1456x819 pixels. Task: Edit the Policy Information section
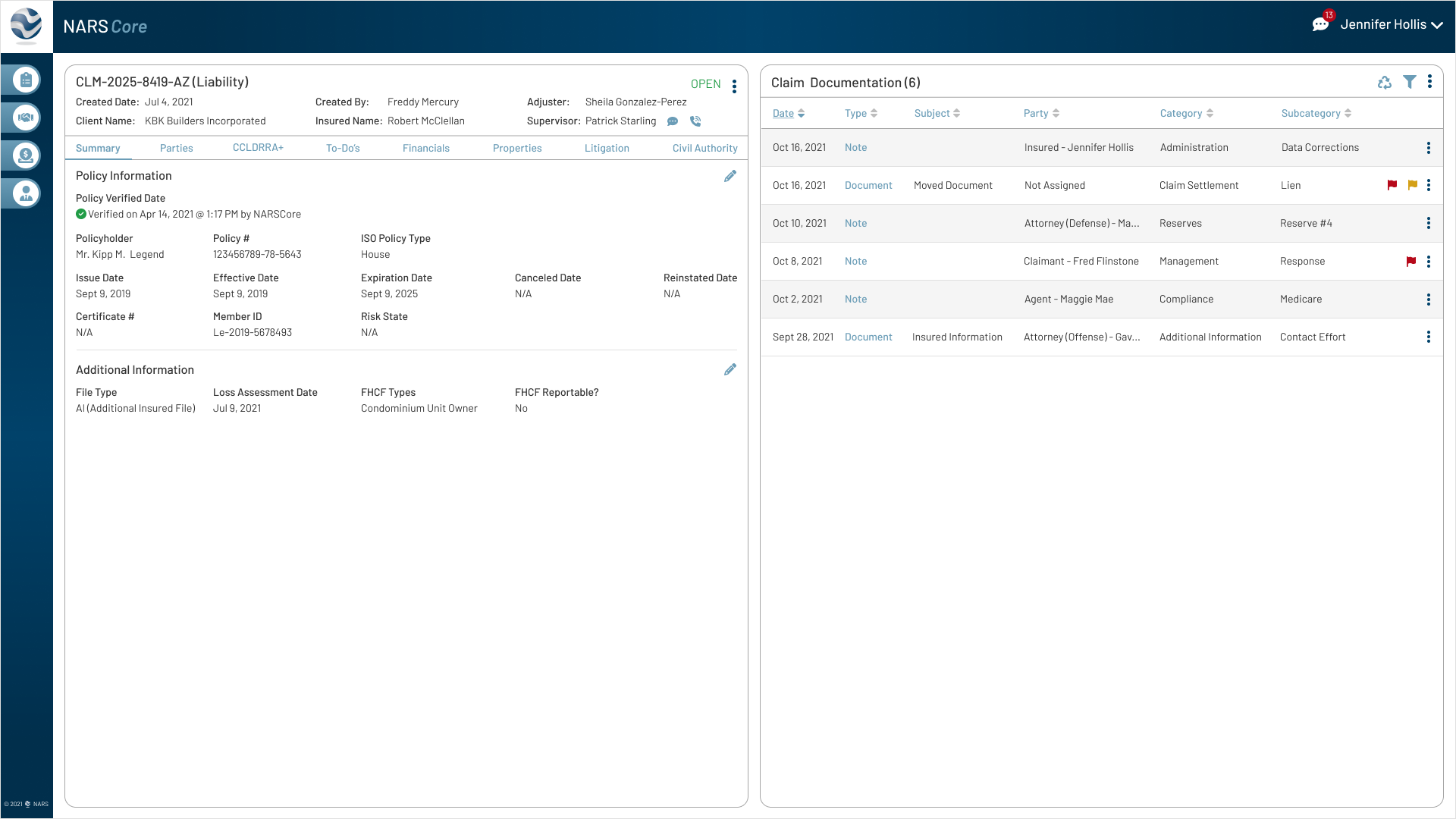tap(730, 176)
